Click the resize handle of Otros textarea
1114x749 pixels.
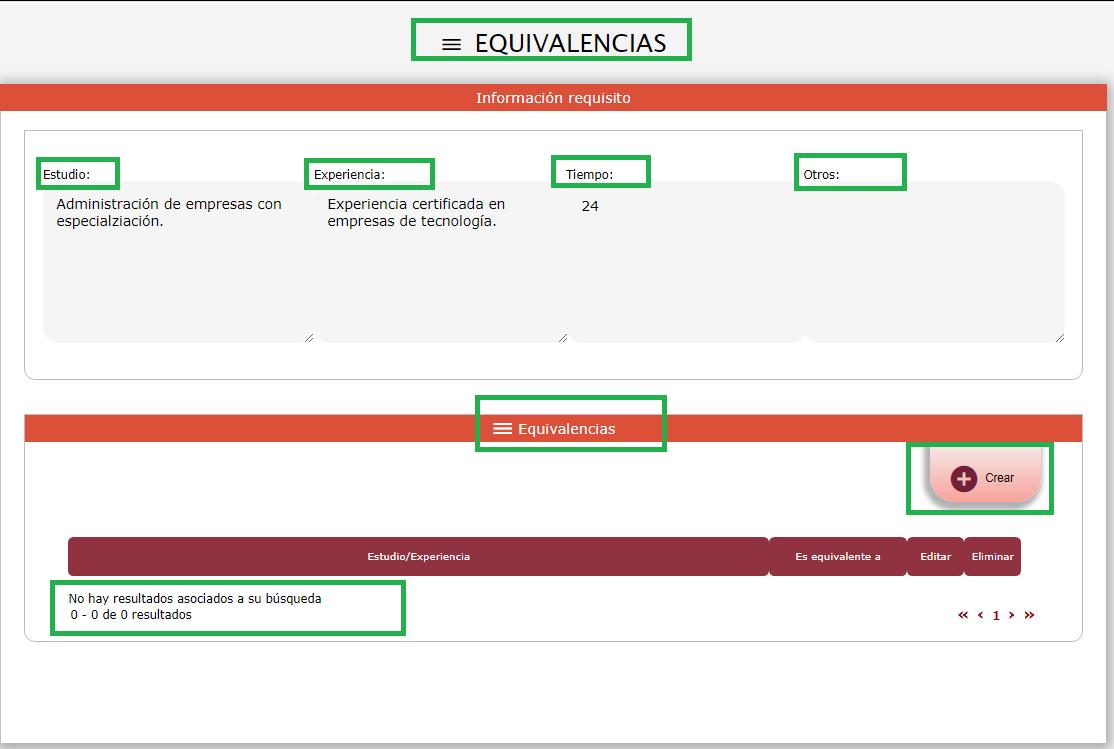pos(1059,338)
